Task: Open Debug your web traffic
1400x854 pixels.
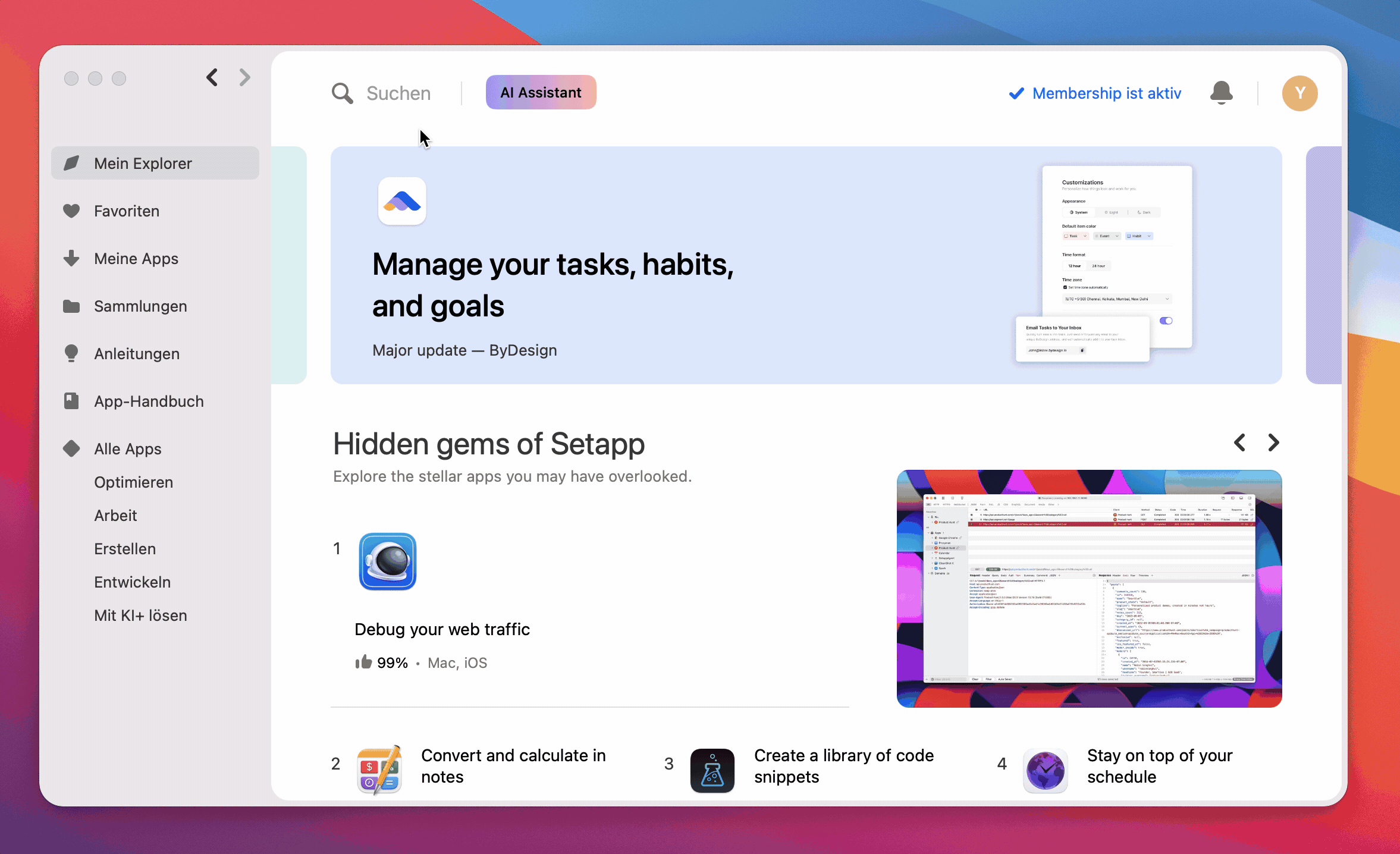Action: tap(442, 629)
